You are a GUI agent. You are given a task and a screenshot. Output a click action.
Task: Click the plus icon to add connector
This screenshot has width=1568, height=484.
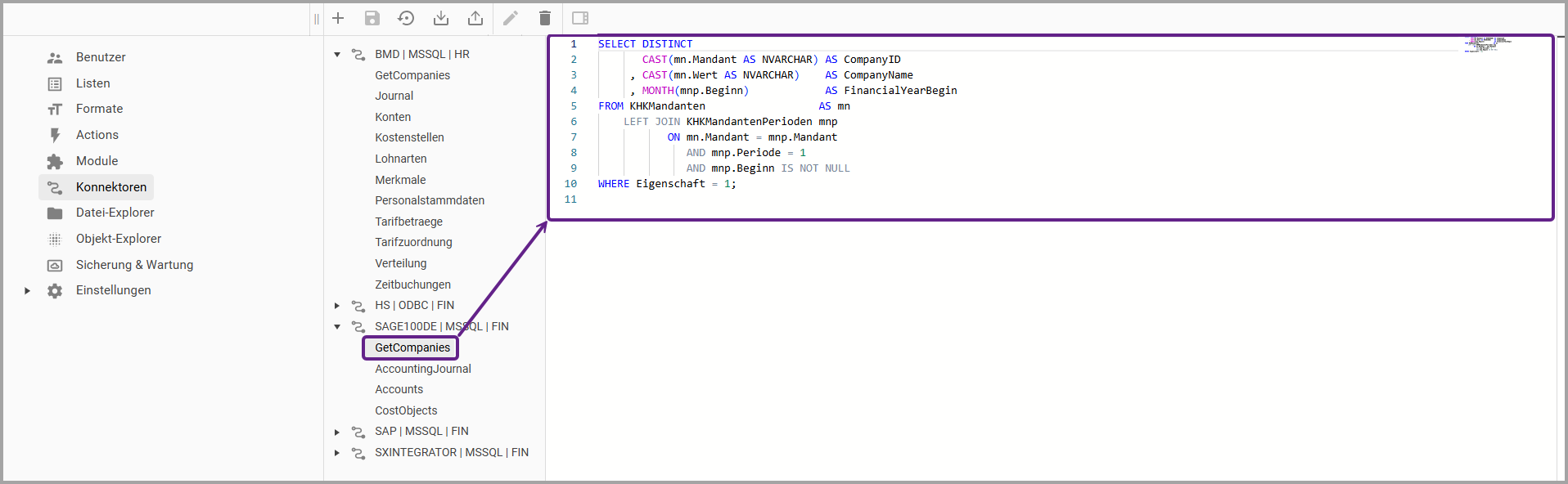click(338, 18)
